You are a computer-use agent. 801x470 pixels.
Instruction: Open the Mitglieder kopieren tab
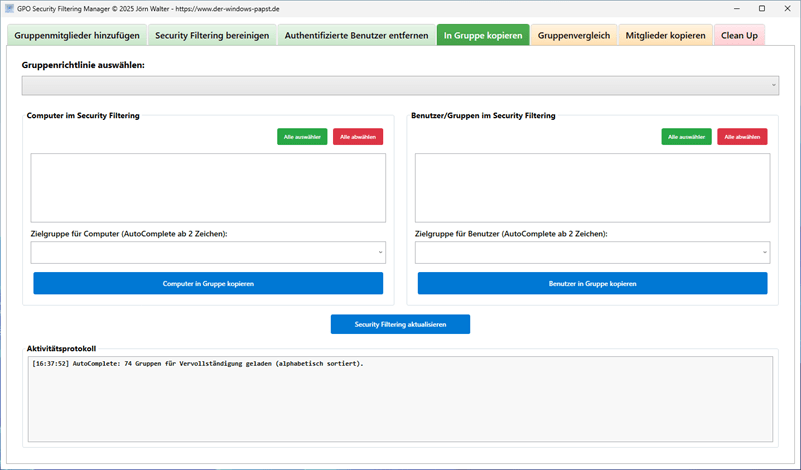665,35
